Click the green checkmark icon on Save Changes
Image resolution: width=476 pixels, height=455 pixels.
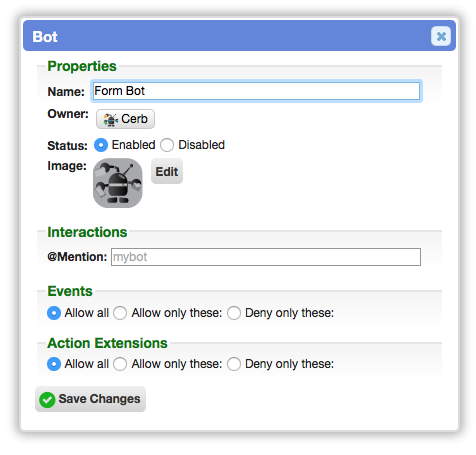pos(47,399)
